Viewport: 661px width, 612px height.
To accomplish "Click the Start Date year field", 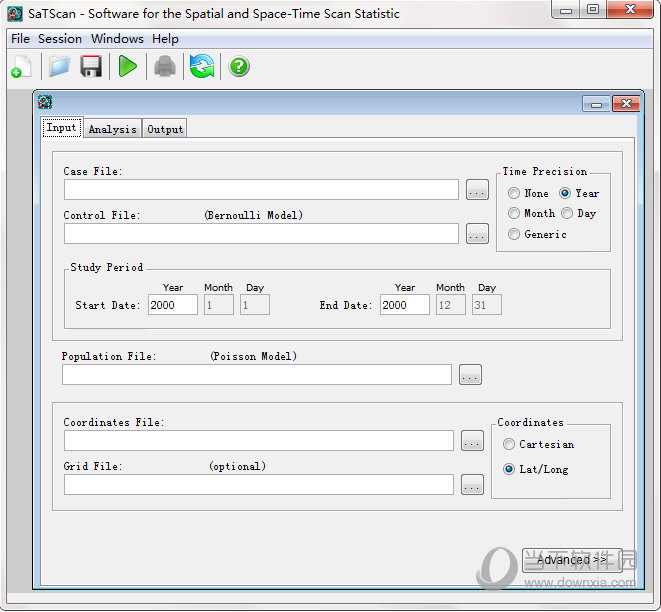I will (172, 305).
